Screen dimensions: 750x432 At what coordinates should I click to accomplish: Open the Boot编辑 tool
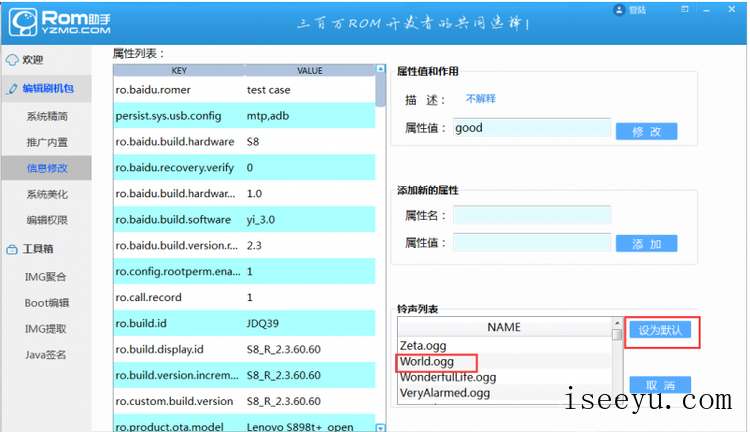(46, 303)
